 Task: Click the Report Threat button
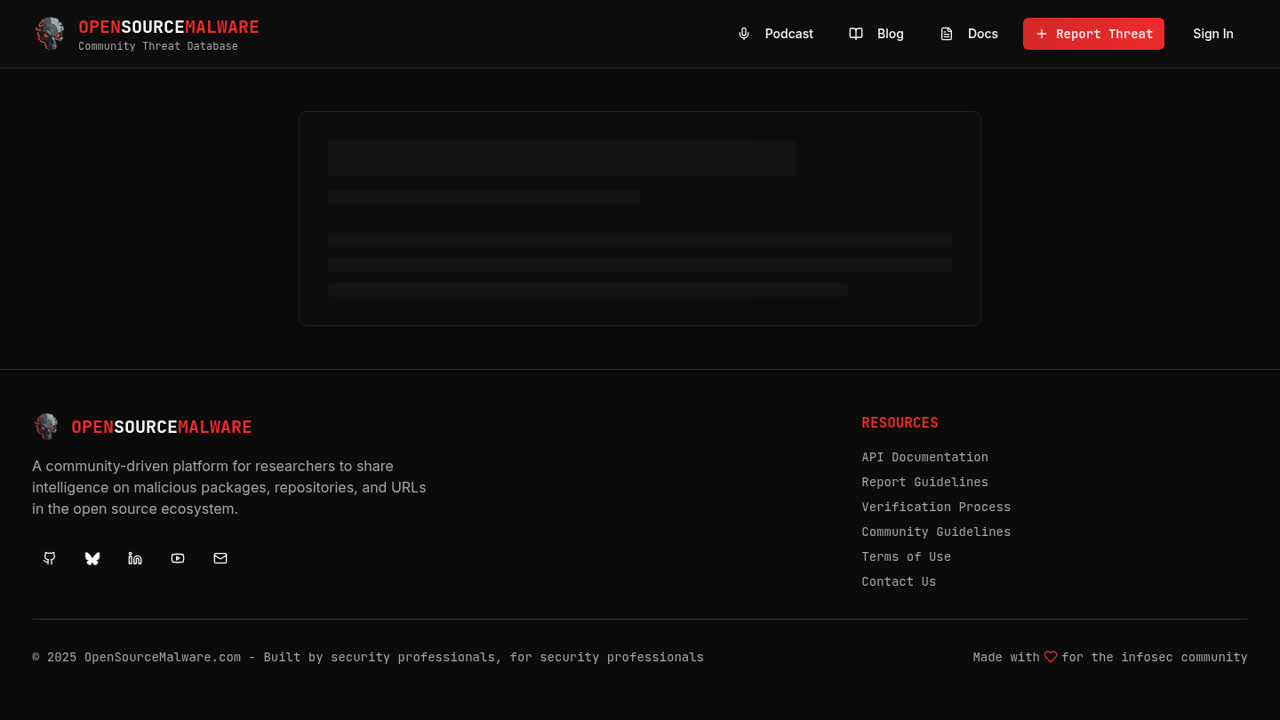[1093, 34]
